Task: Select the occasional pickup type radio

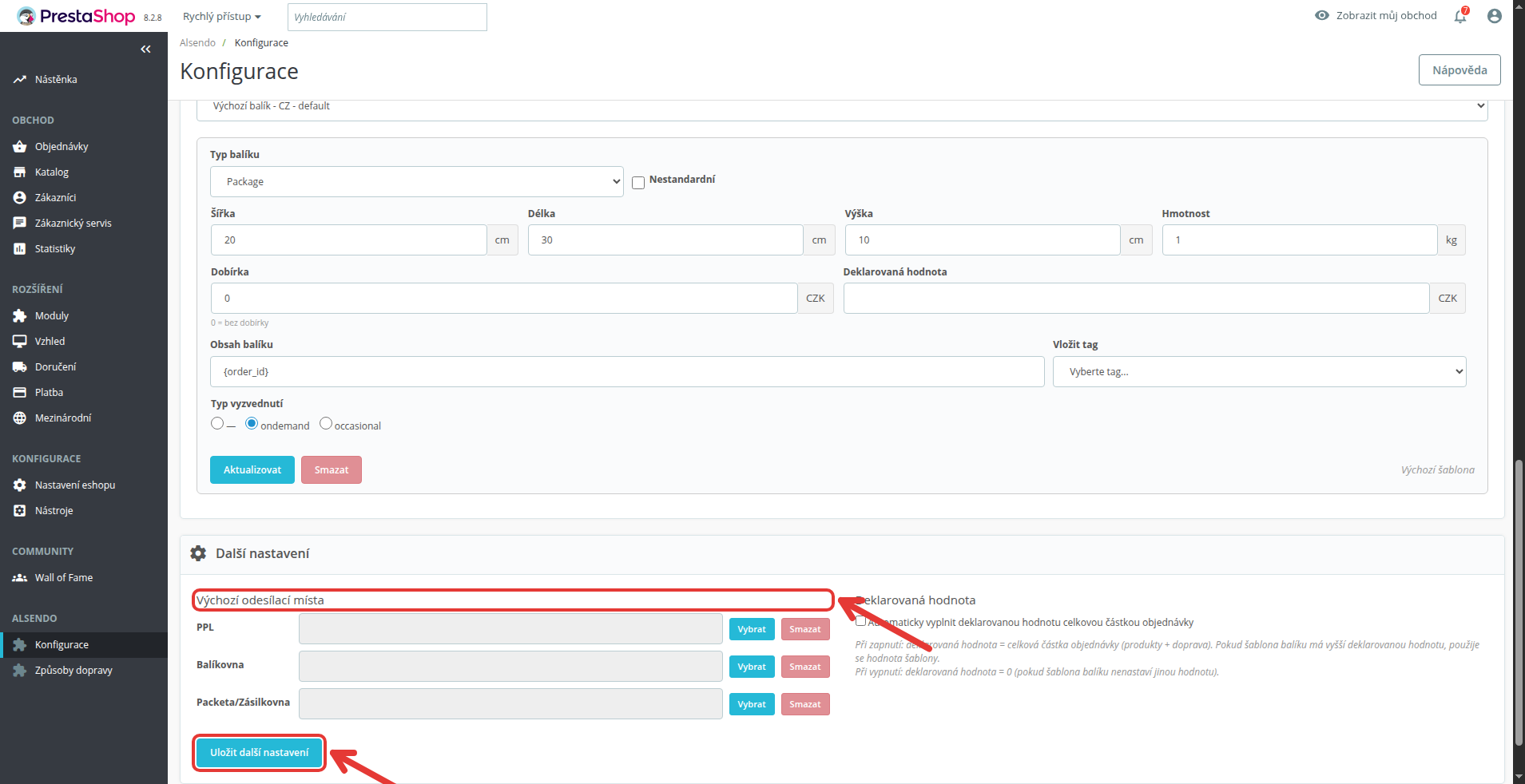Action: point(326,423)
